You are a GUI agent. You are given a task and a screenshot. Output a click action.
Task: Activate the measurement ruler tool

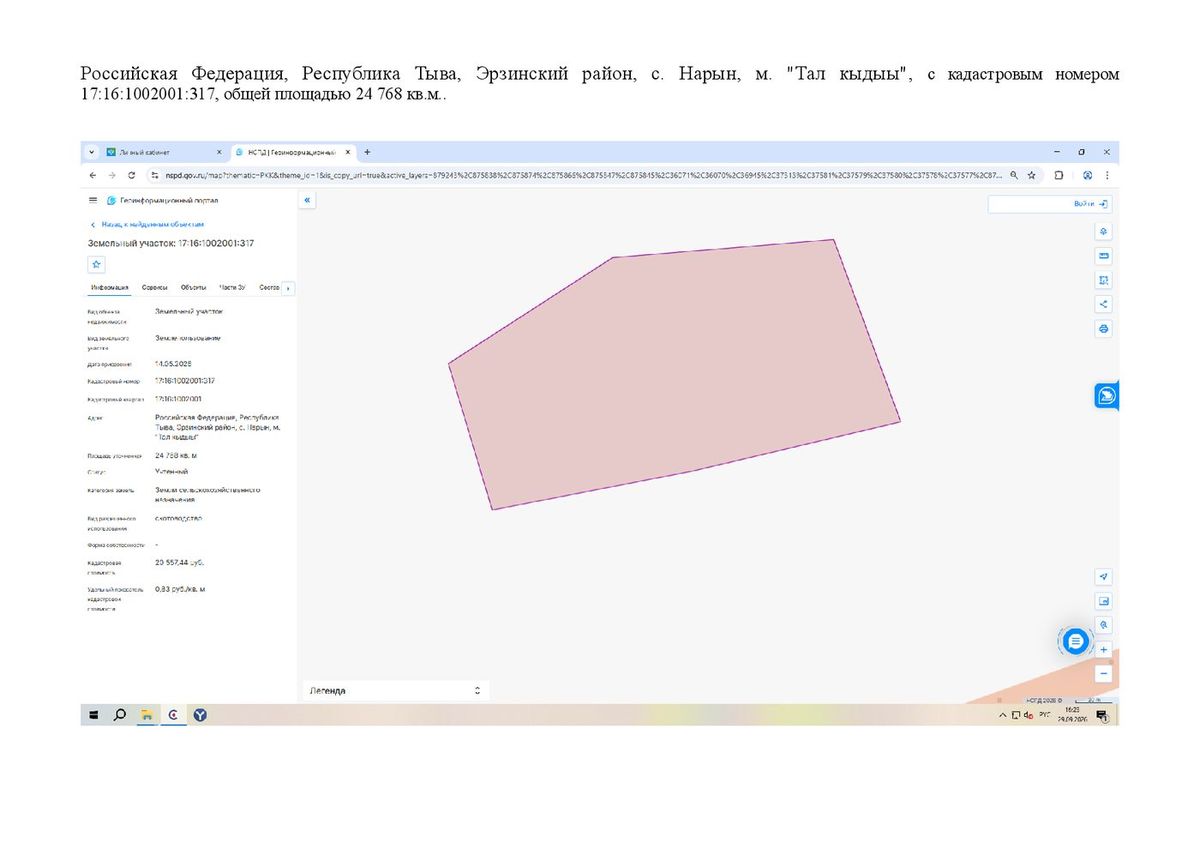click(x=1103, y=256)
